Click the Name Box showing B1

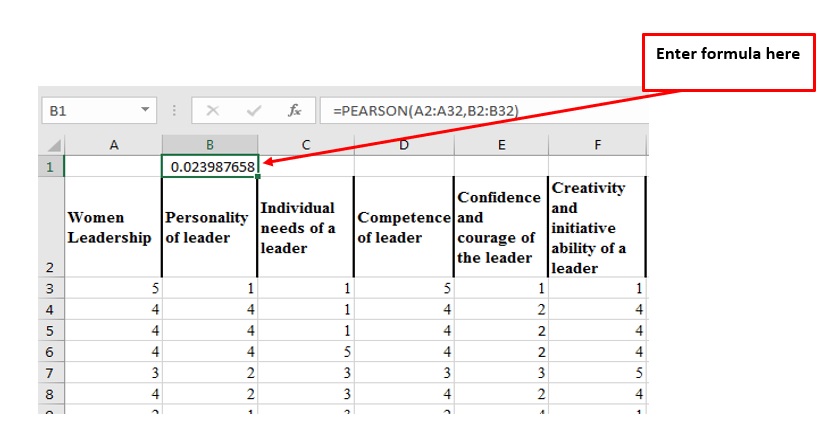pyautogui.click(x=99, y=110)
